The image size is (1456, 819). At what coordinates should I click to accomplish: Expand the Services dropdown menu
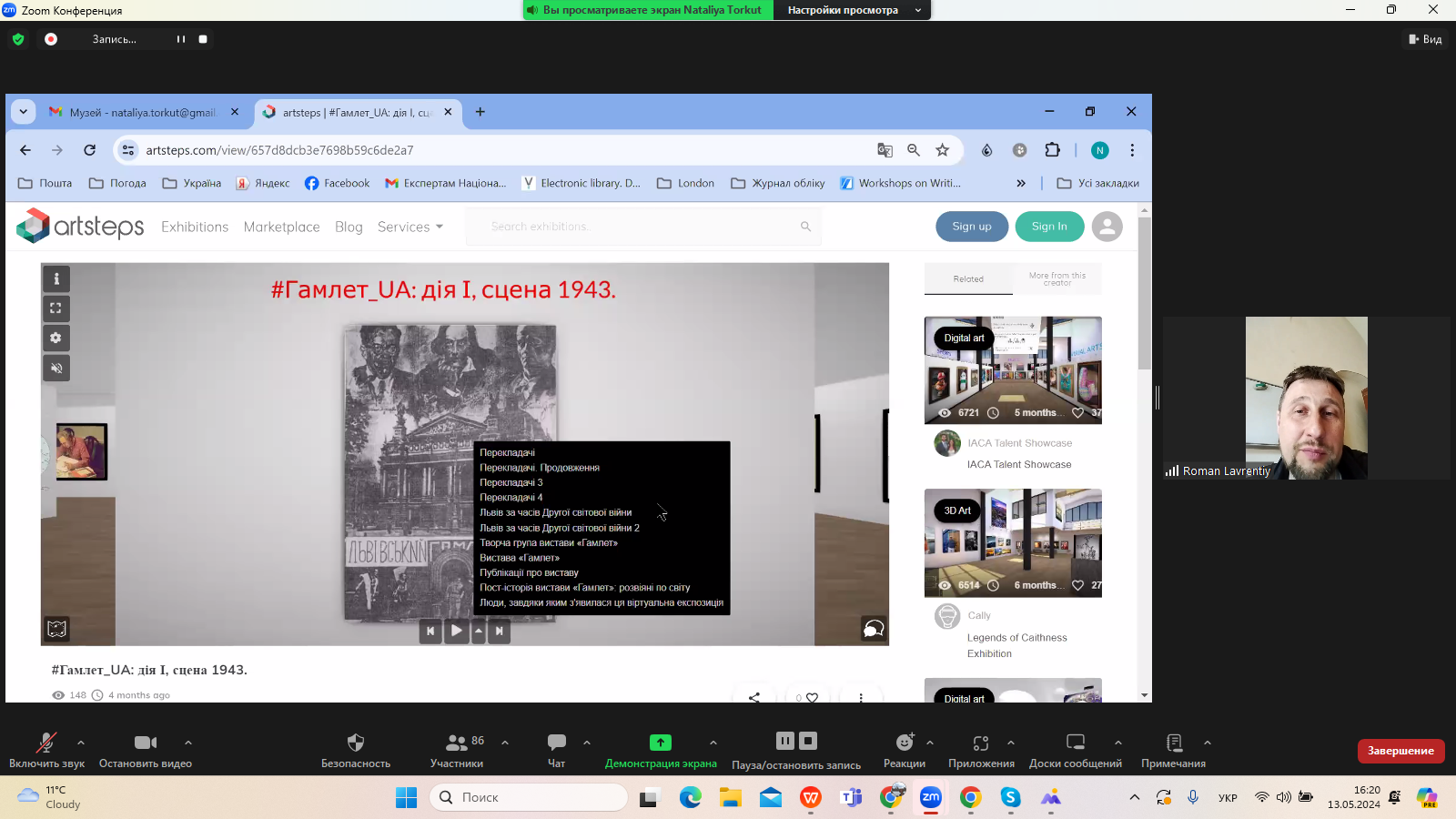coord(410,227)
